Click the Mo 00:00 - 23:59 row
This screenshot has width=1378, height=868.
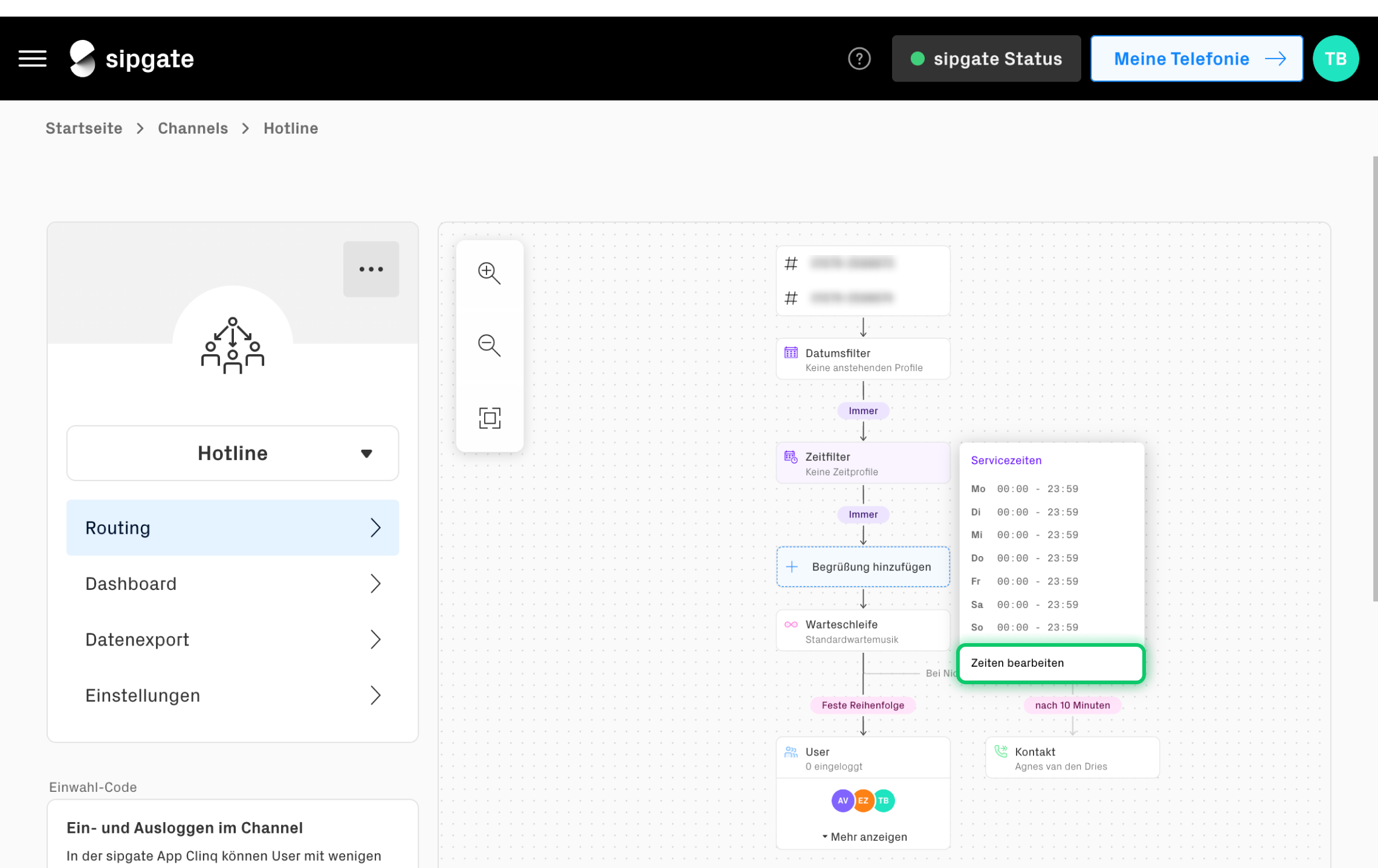(1024, 489)
